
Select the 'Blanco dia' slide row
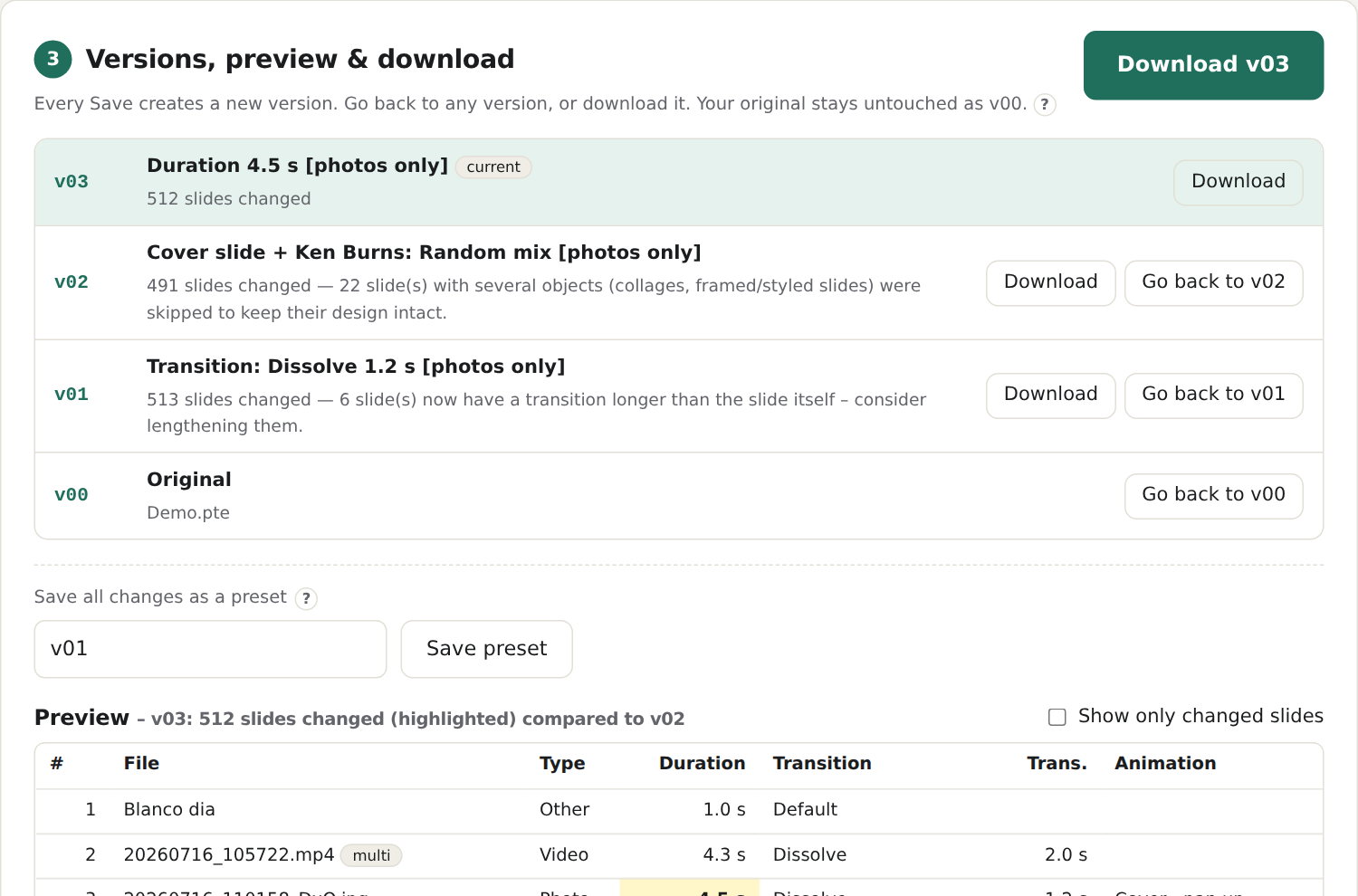click(679, 810)
